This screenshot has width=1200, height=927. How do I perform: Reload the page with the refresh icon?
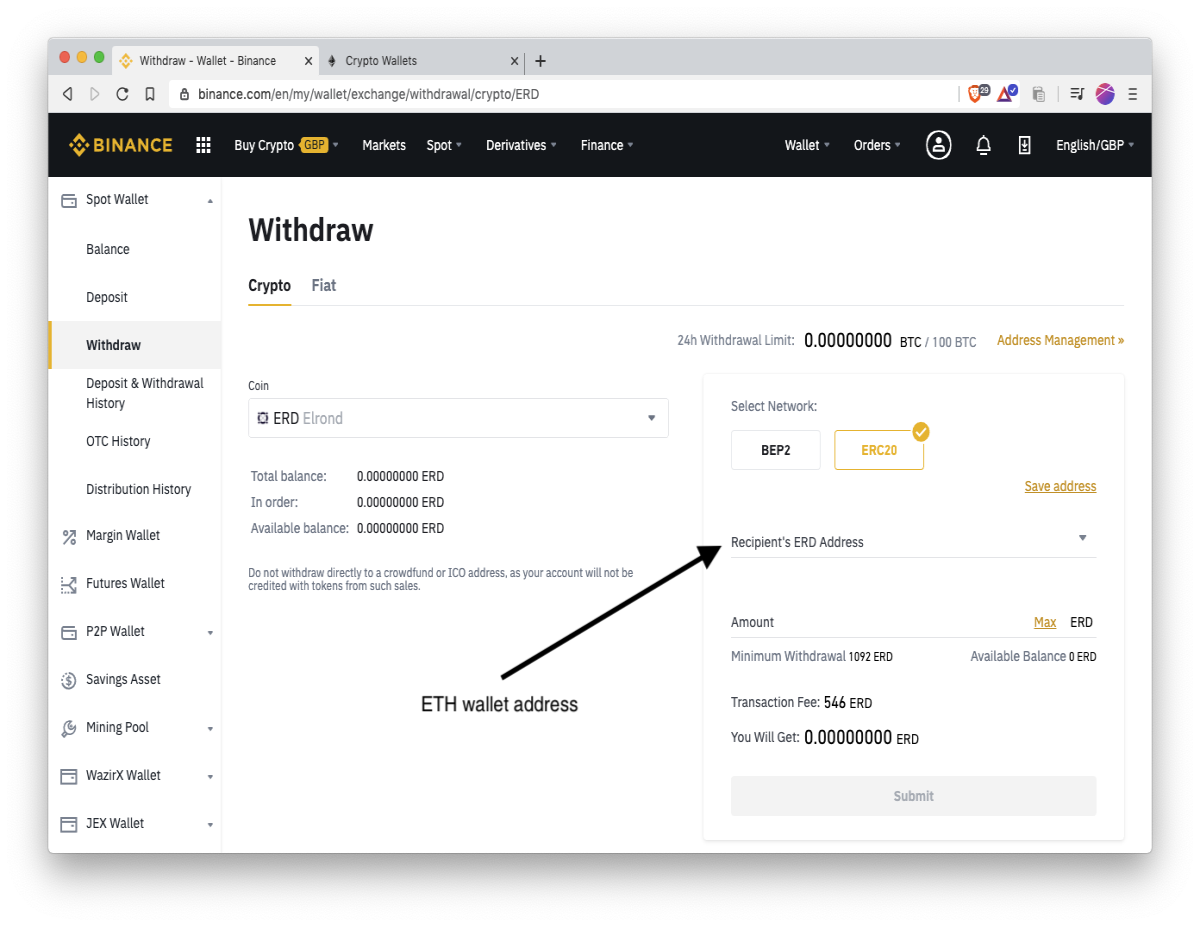122,94
